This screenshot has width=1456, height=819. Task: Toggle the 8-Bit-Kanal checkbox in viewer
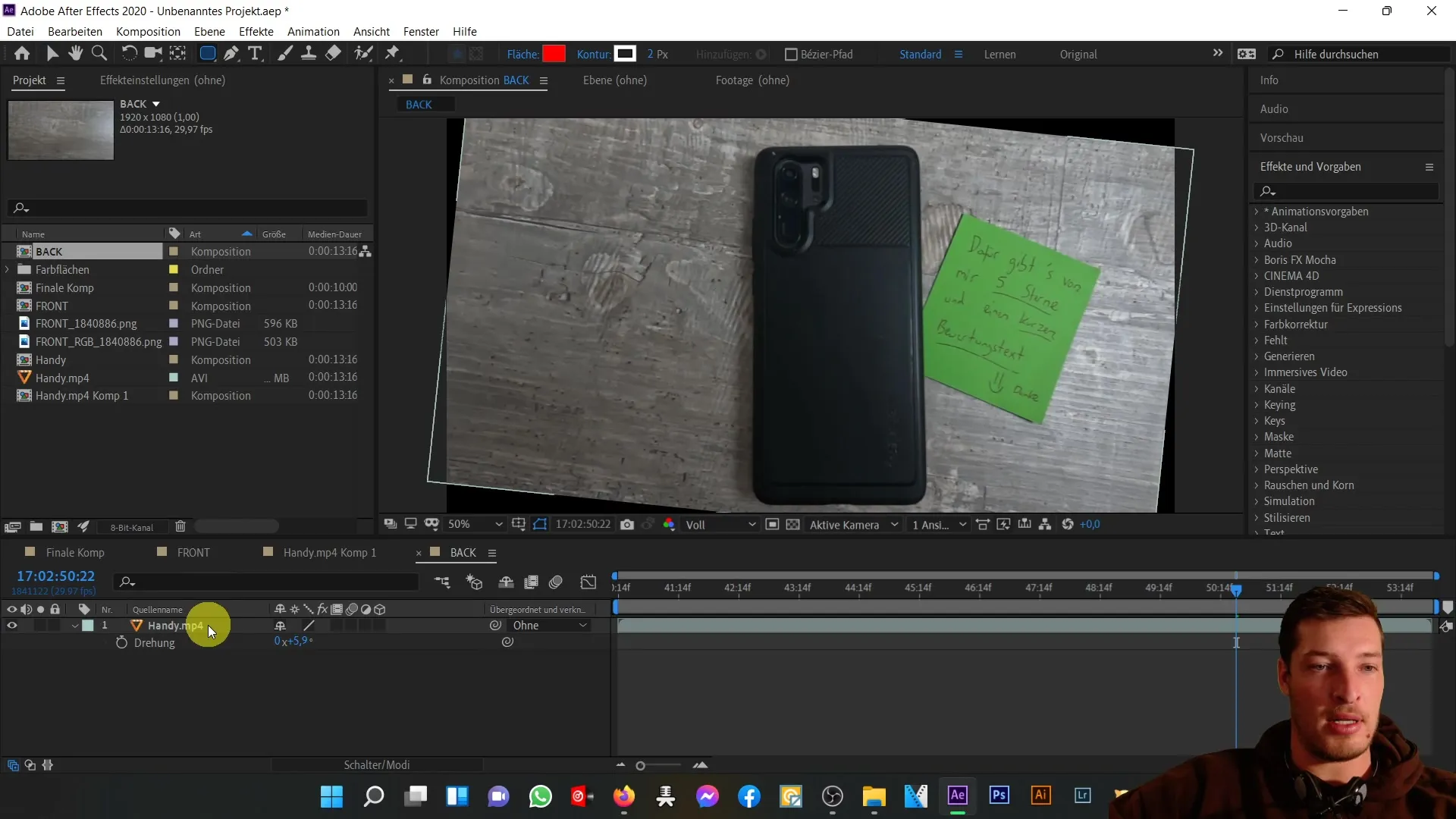(131, 527)
